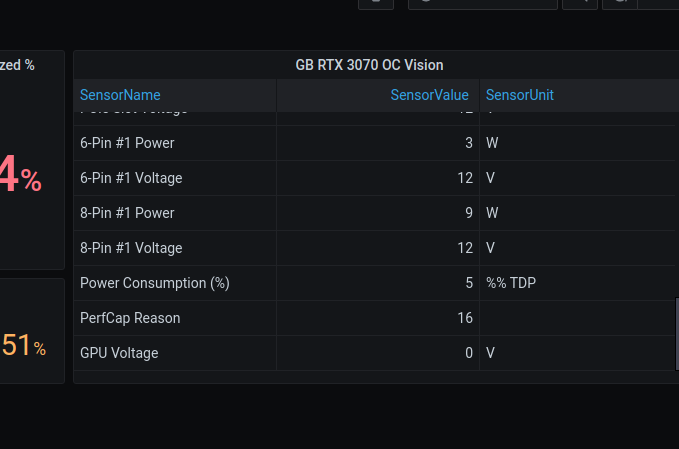Click the sensor table vertical scrollbar
The width and height of the screenshot is (679, 449).
[677, 333]
